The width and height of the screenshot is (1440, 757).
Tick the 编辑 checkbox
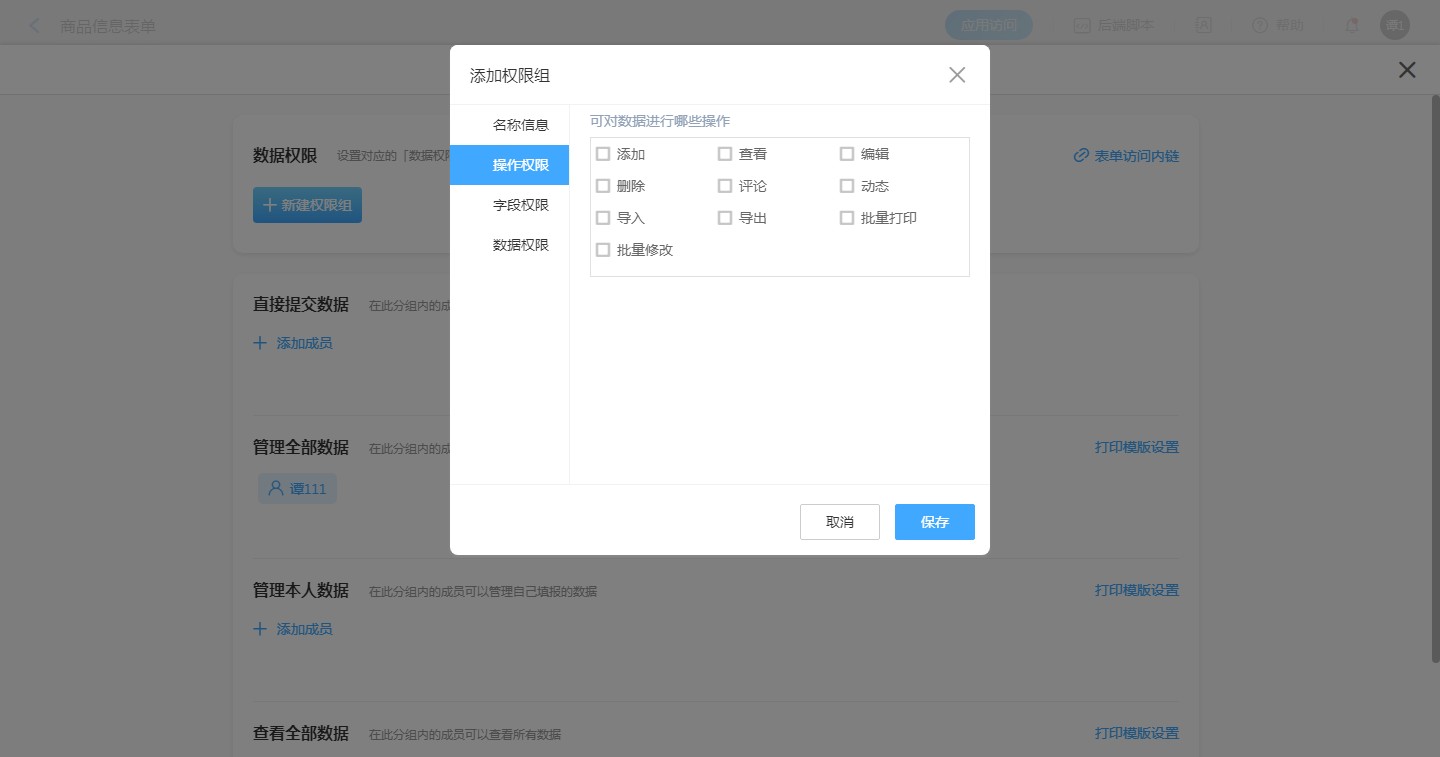[x=847, y=154]
